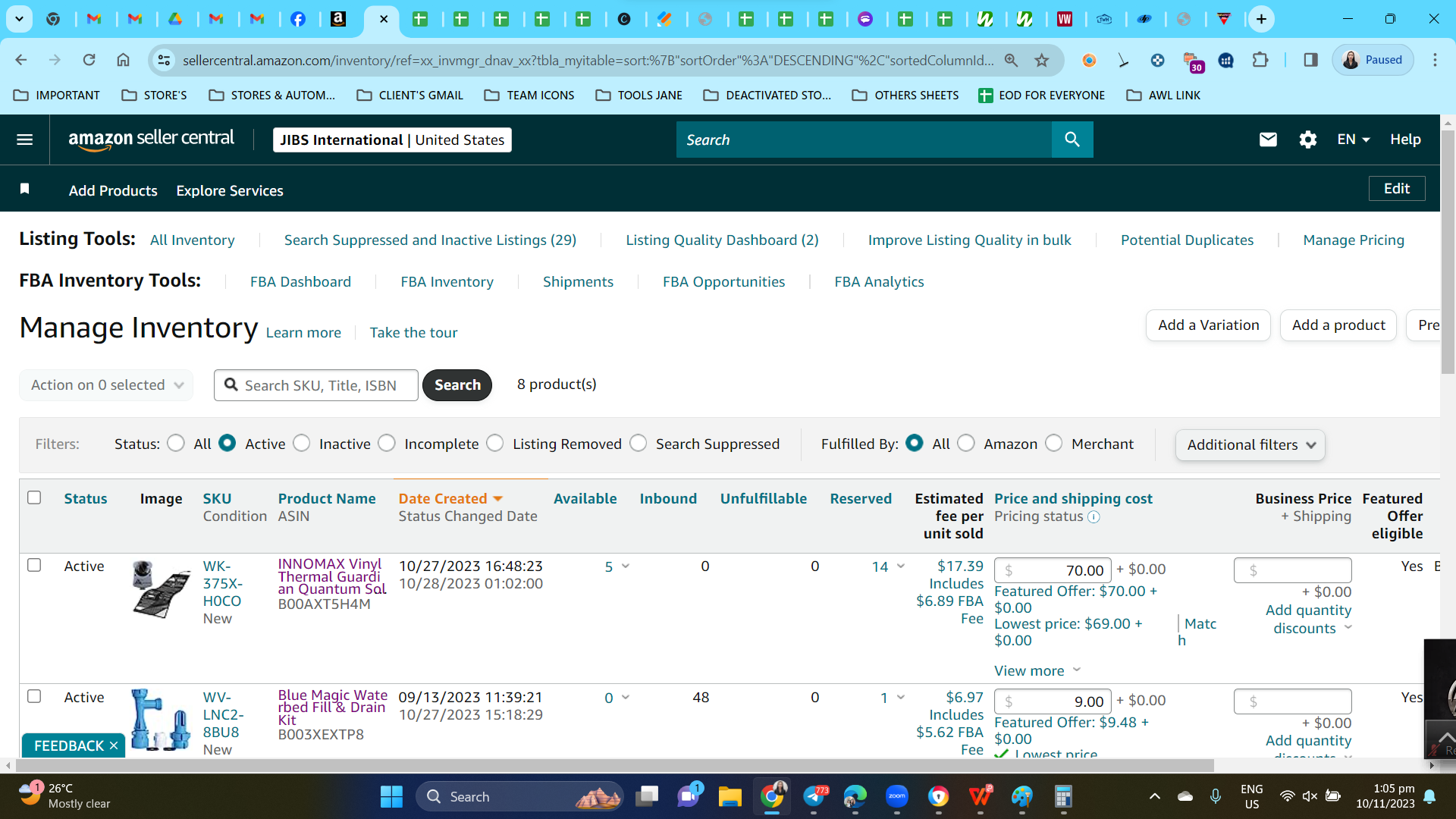Expand Available quantity arrow for INNOMAX row
Viewport: 1456px width, 819px height.
tap(626, 566)
